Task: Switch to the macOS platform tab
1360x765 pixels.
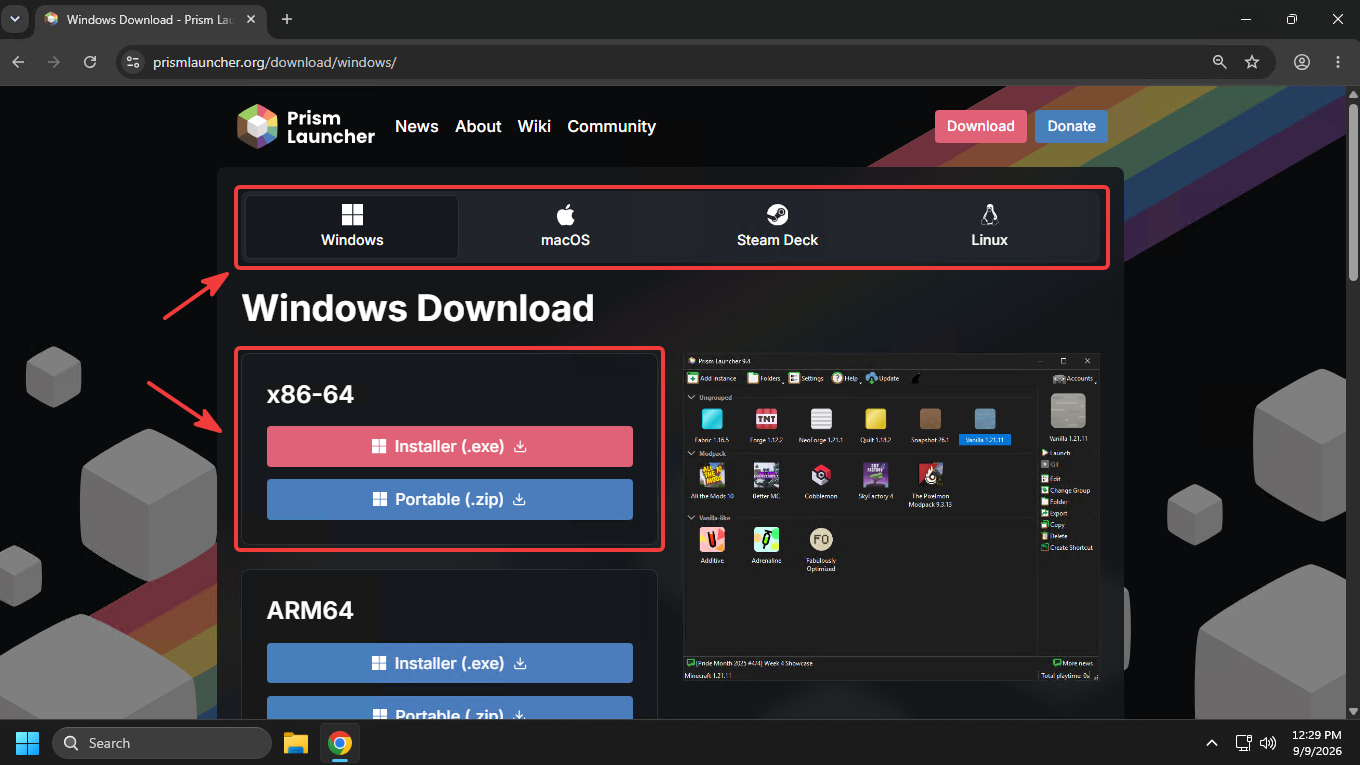Action: pos(565,227)
